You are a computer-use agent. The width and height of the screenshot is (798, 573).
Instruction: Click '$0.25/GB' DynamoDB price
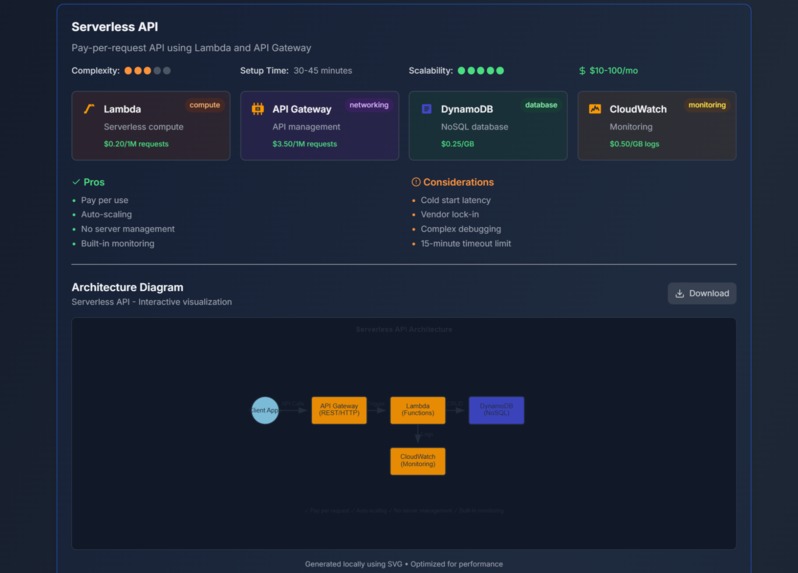pyautogui.click(x=458, y=144)
